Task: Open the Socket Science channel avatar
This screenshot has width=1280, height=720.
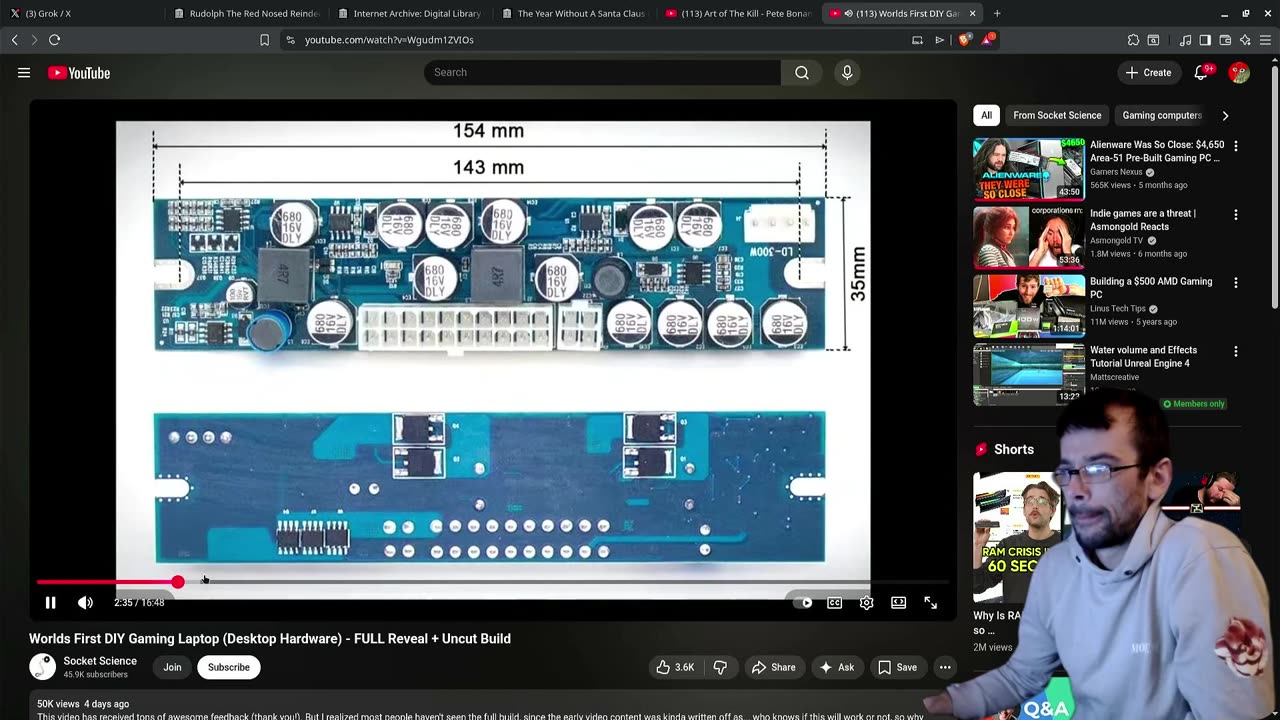Action: (42, 667)
